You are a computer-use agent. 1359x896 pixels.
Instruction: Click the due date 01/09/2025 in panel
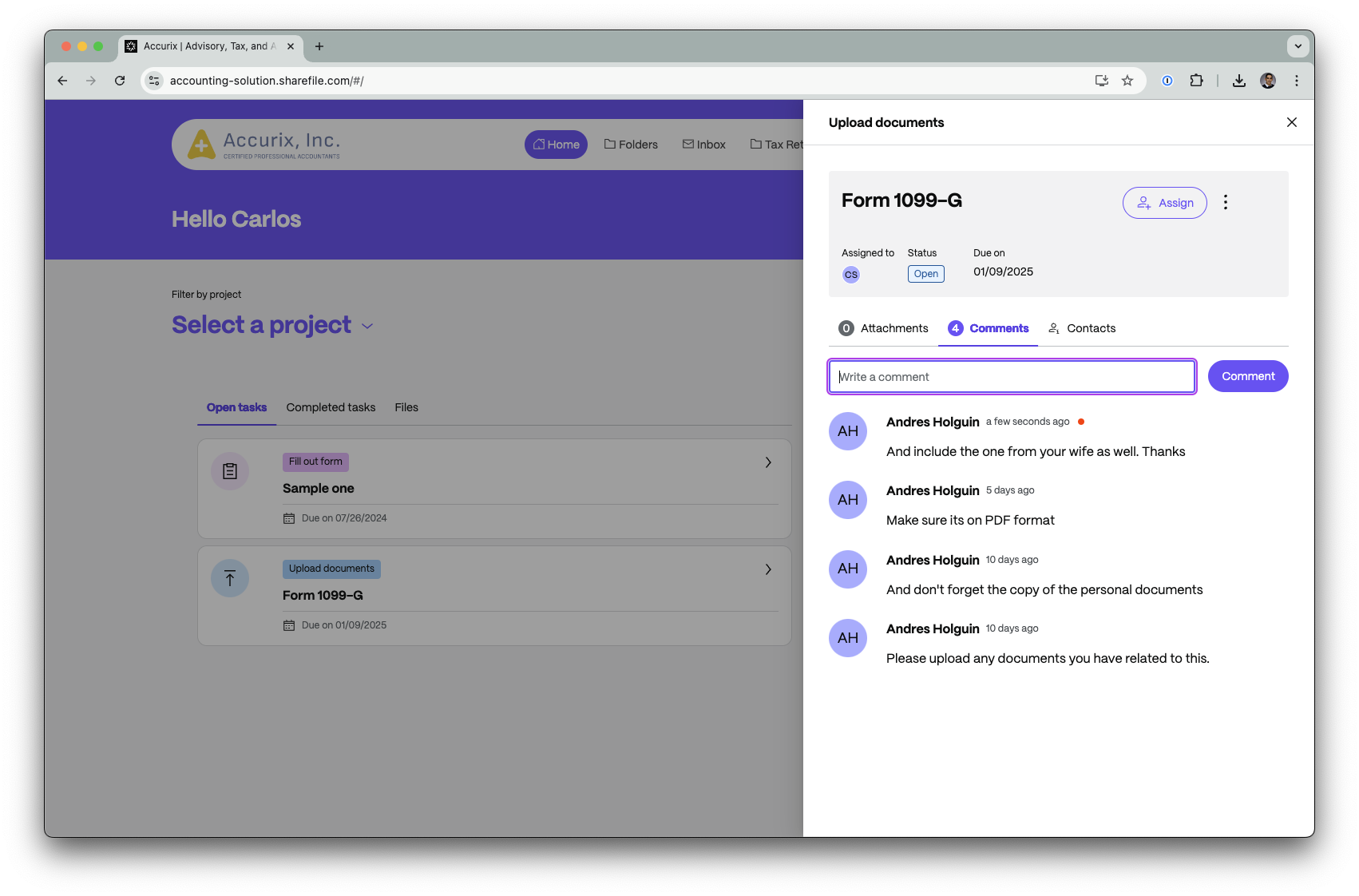tap(1003, 272)
